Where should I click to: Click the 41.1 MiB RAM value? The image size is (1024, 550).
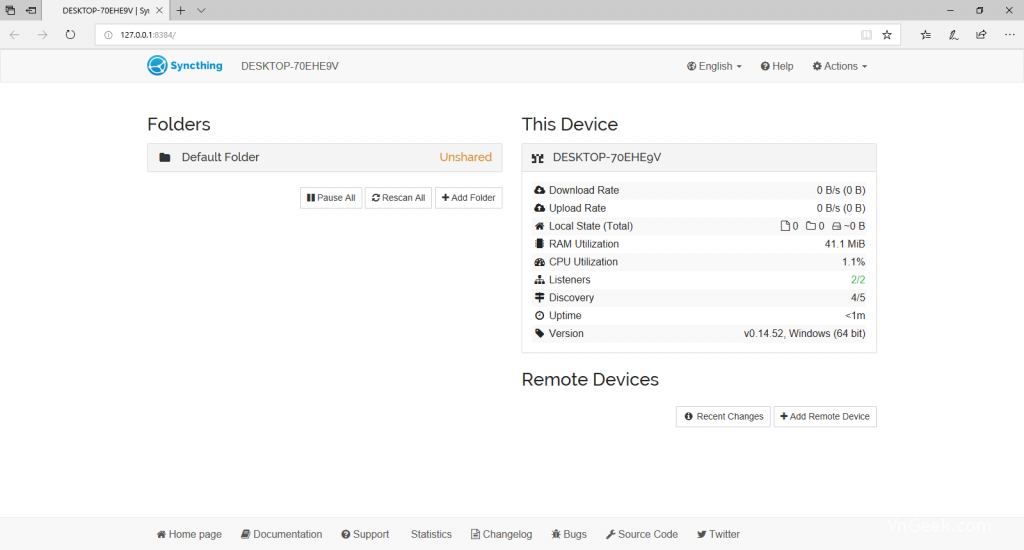844,244
